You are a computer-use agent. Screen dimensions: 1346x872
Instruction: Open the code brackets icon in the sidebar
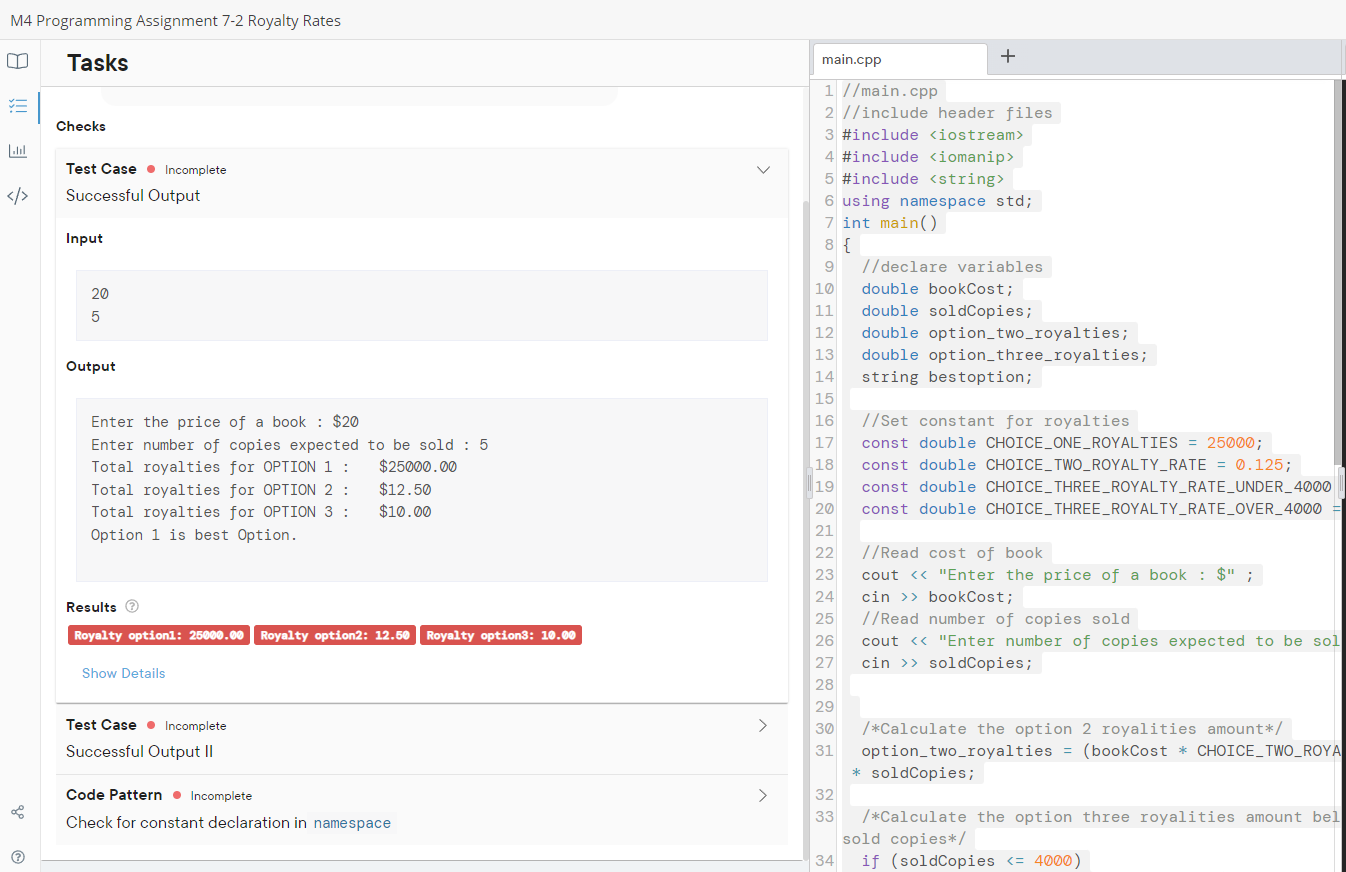point(17,196)
